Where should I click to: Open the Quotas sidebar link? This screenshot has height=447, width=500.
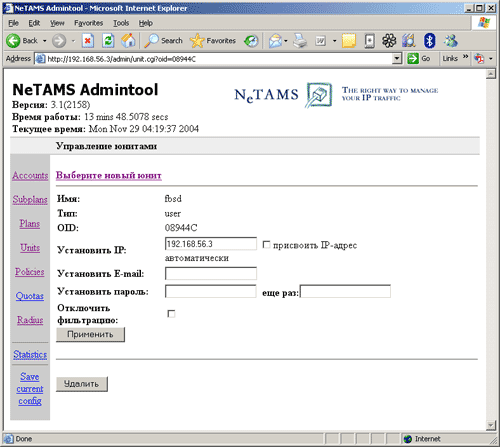click(30, 296)
